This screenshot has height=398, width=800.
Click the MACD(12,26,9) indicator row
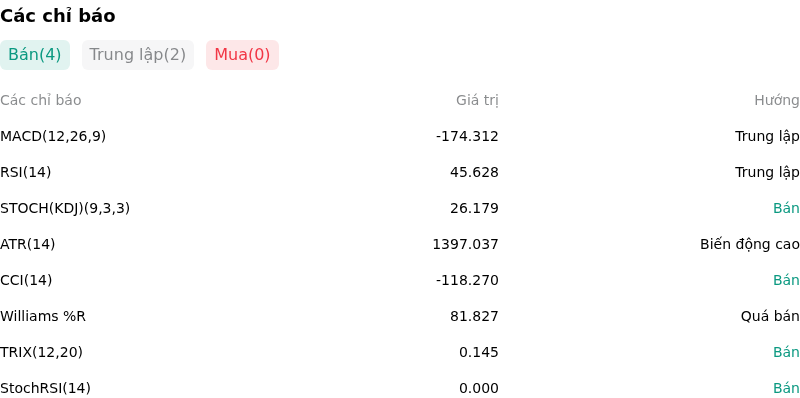400,136
